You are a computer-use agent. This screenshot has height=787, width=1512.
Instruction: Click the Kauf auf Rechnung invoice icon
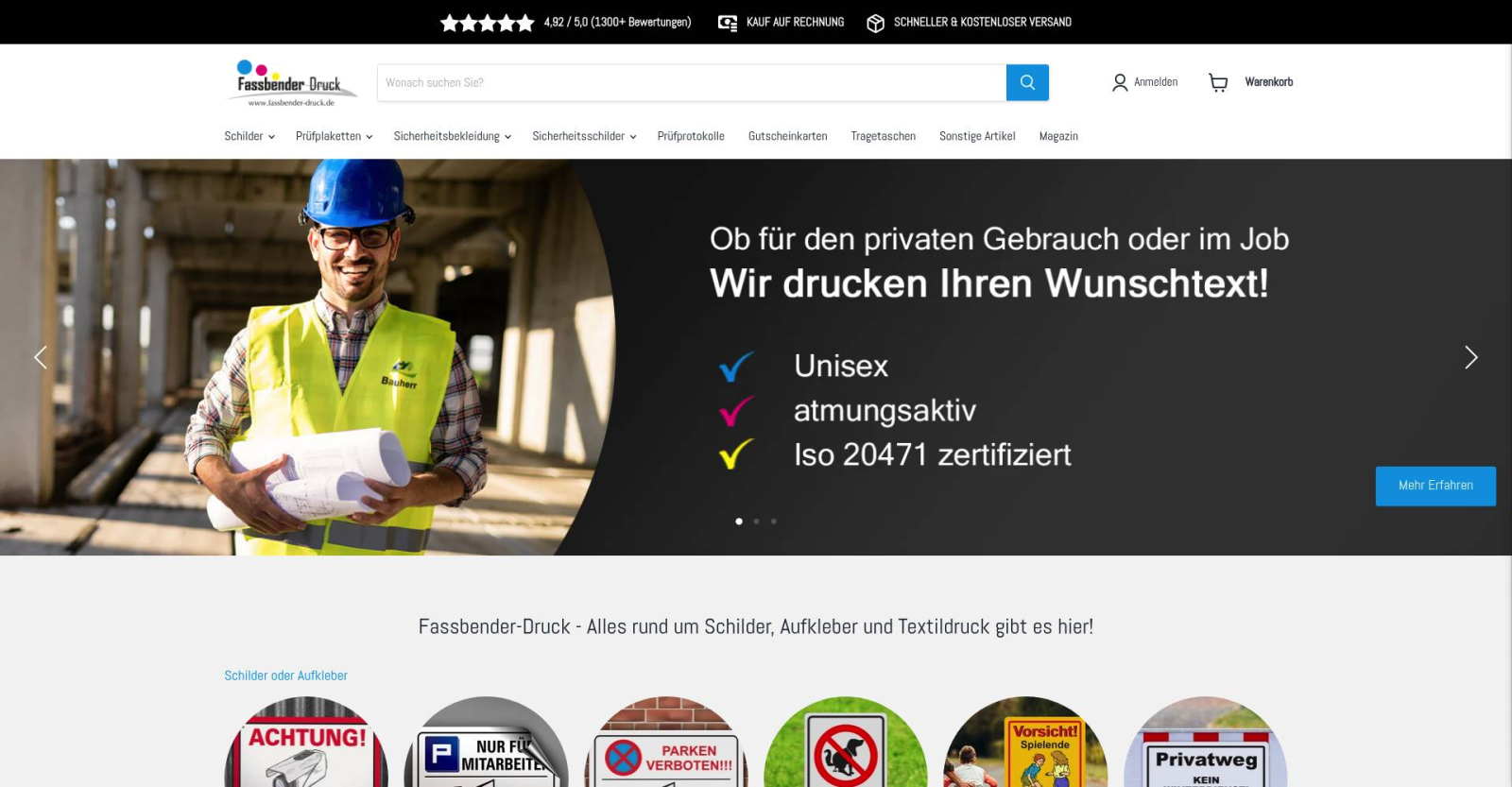(x=728, y=22)
